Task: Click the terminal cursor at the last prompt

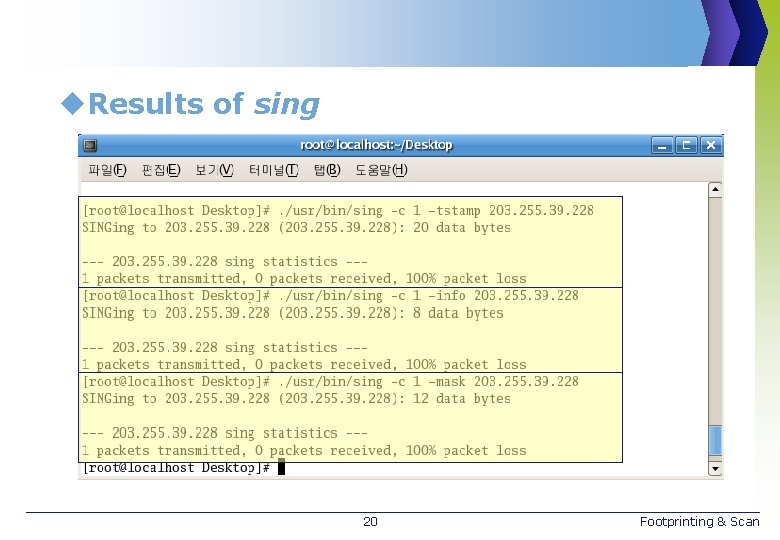Action: coord(281,467)
